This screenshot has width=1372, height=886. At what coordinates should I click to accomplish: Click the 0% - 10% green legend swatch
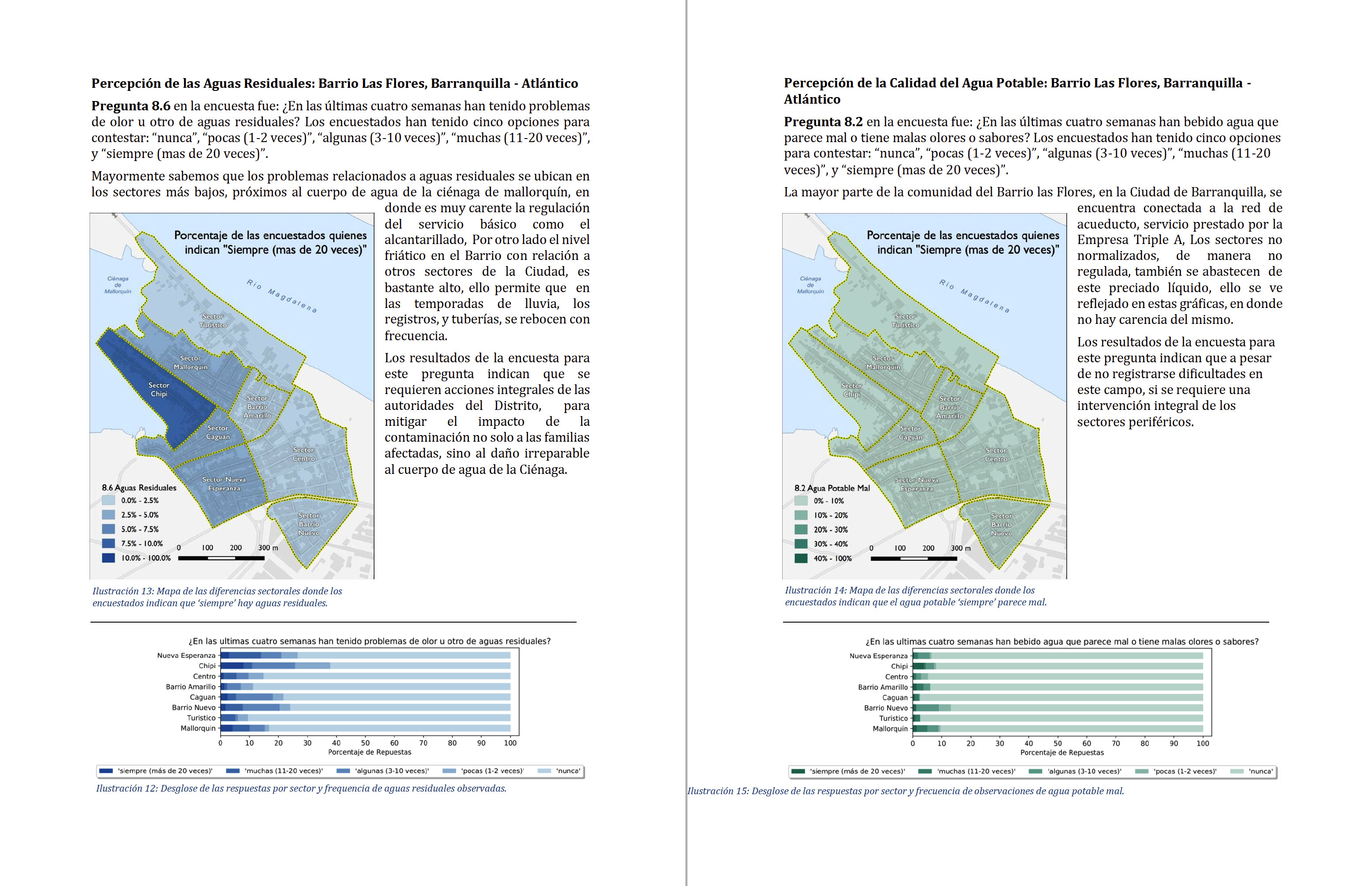point(801,501)
